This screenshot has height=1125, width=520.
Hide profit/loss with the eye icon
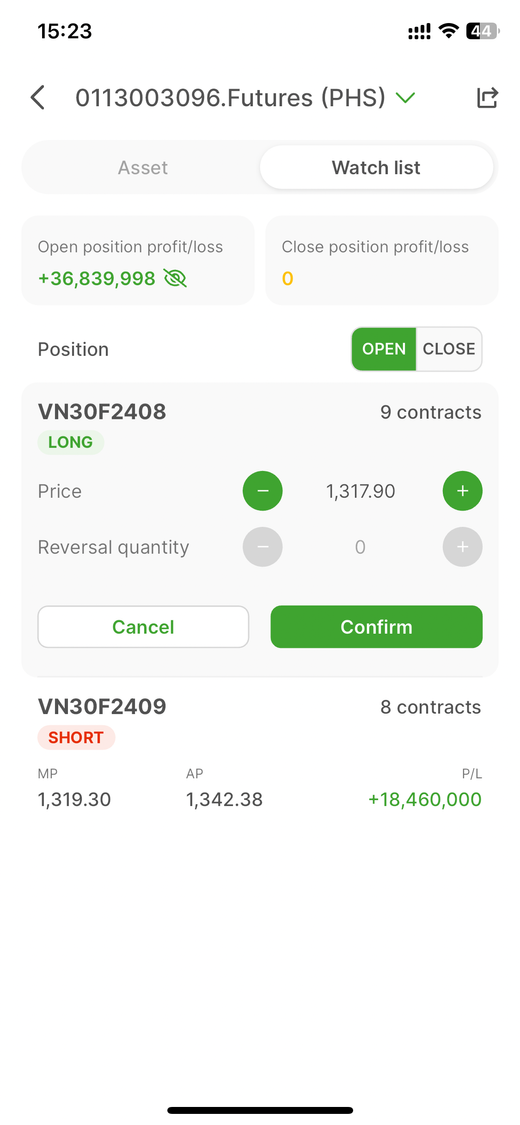tap(175, 278)
